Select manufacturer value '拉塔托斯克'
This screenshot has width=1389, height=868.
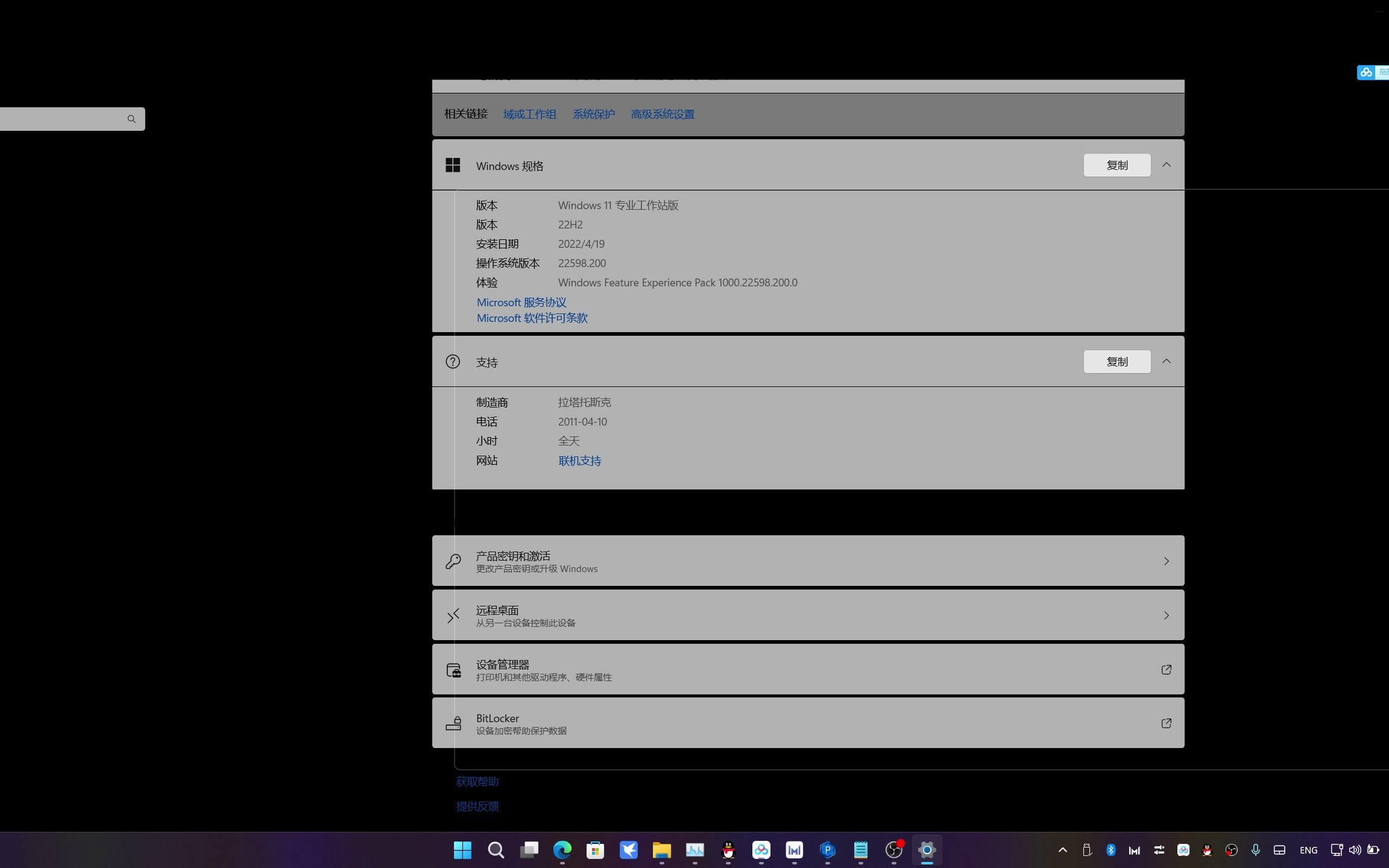pos(585,402)
